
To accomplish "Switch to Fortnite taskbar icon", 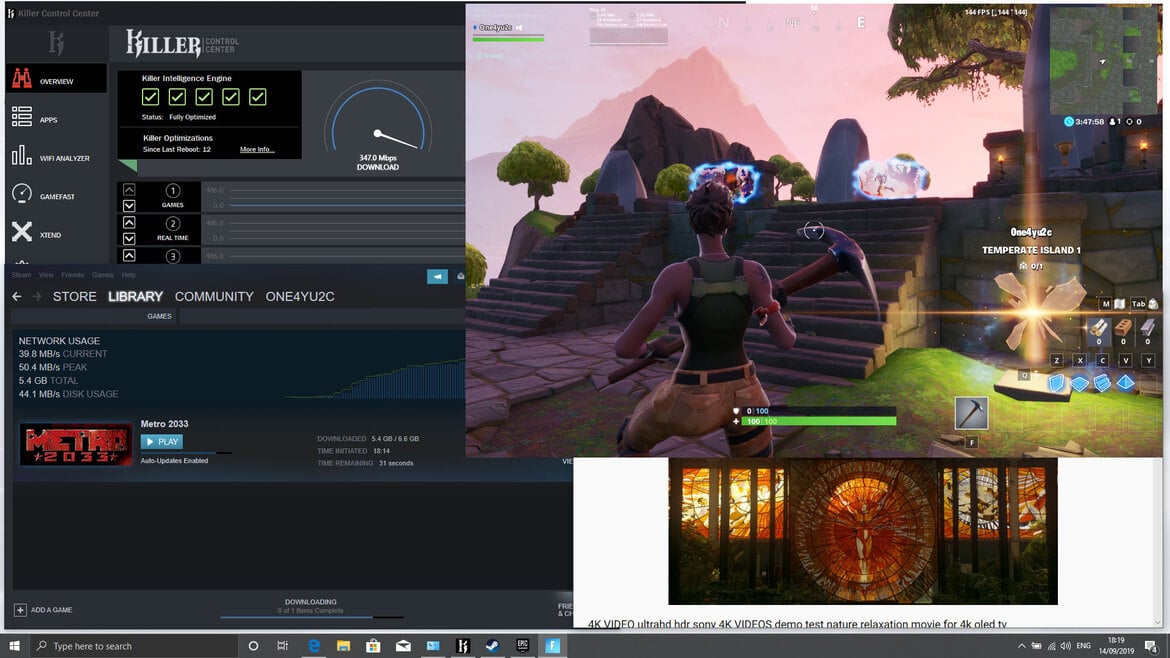I will coord(552,646).
